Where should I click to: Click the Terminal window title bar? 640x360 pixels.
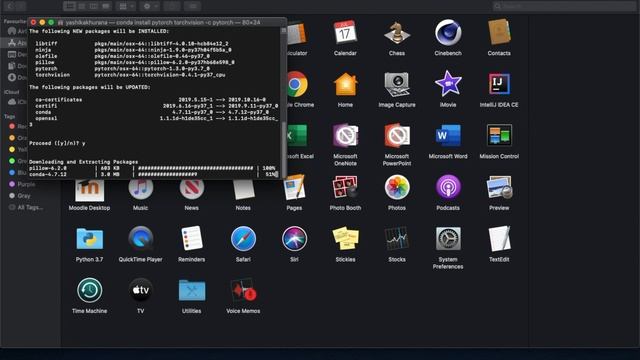(x=158, y=22)
